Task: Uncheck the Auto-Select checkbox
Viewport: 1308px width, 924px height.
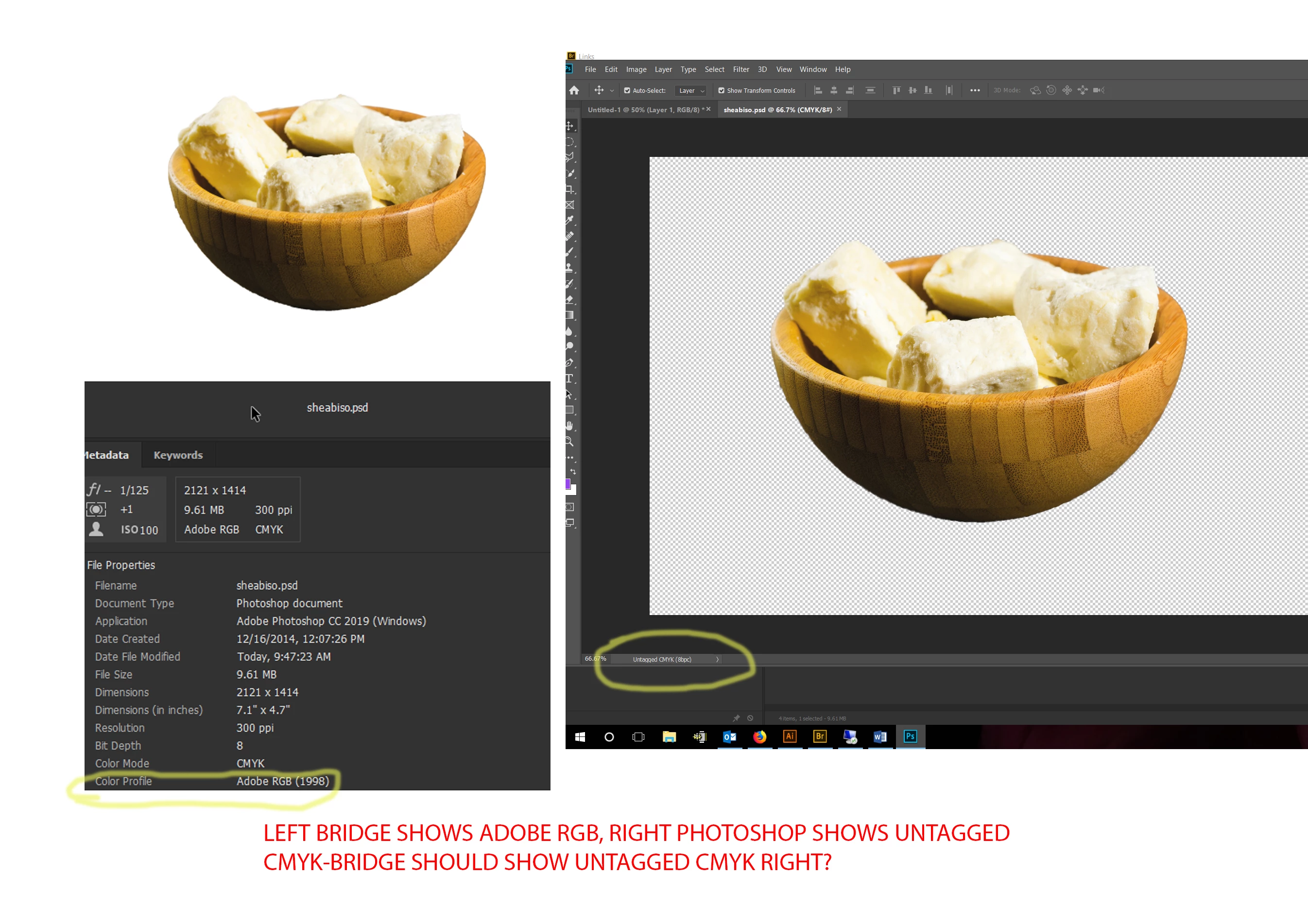Action: point(627,90)
